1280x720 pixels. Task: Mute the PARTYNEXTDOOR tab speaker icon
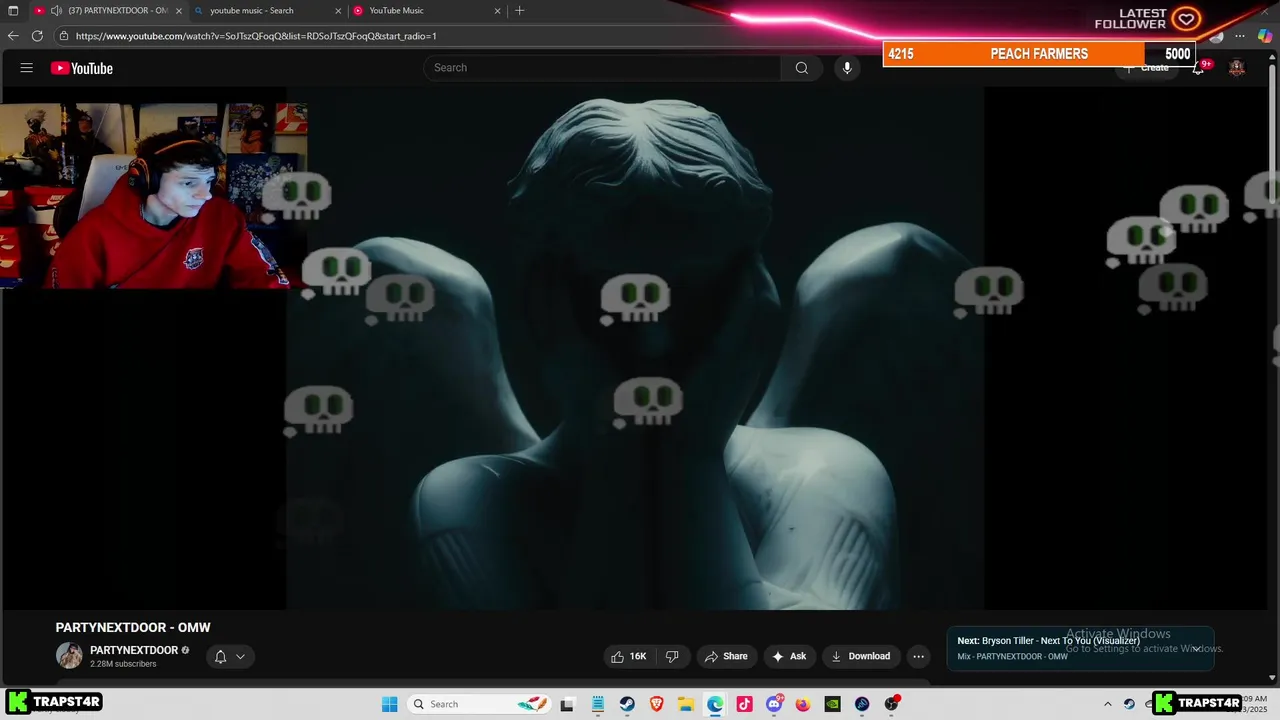click(x=56, y=11)
